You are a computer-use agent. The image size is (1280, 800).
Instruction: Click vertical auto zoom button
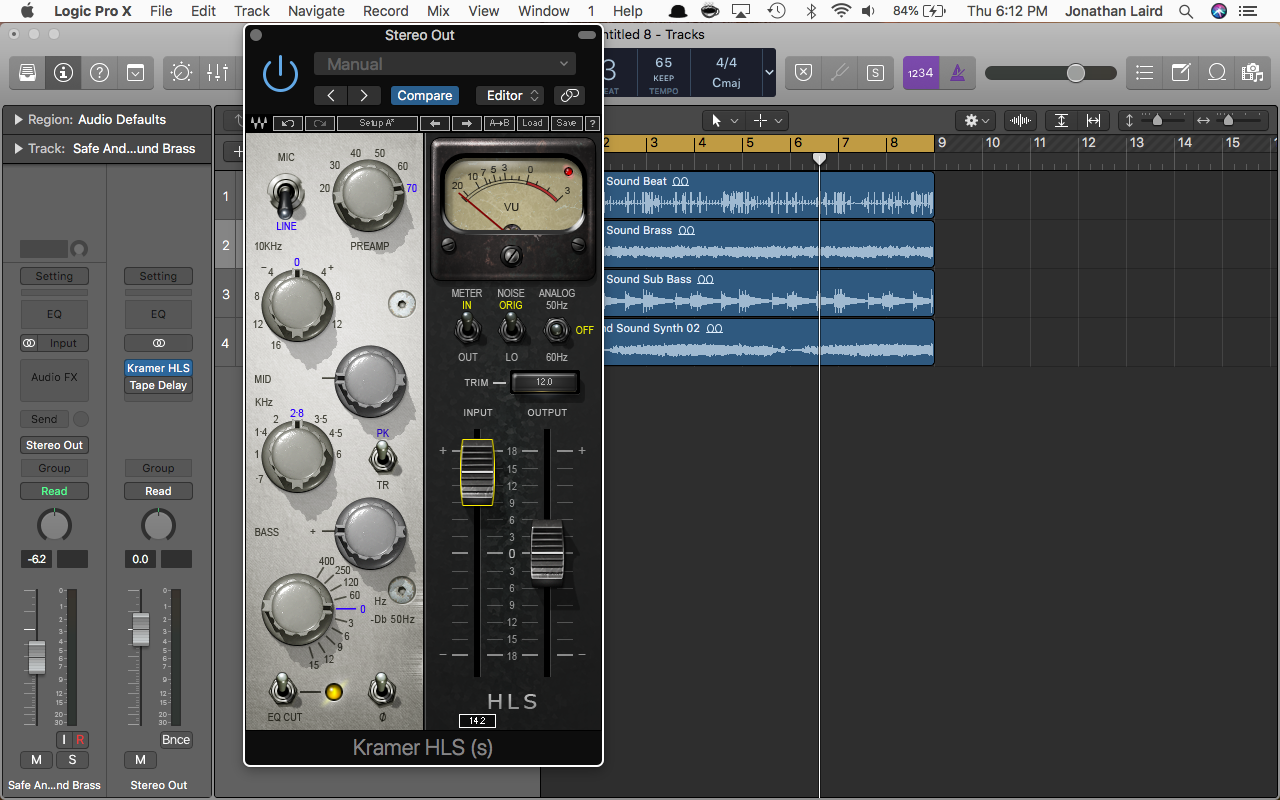[1061, 120]
